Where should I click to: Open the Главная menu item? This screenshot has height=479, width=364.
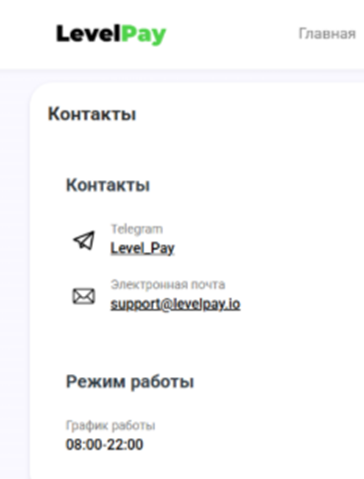pos(327,34)
